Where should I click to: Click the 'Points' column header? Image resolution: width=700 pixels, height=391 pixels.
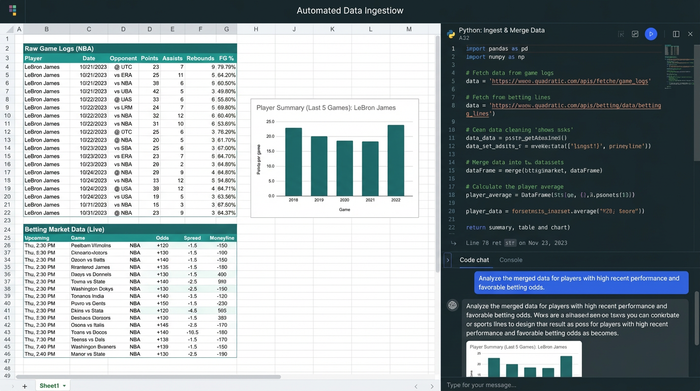(x=149, y=58)
